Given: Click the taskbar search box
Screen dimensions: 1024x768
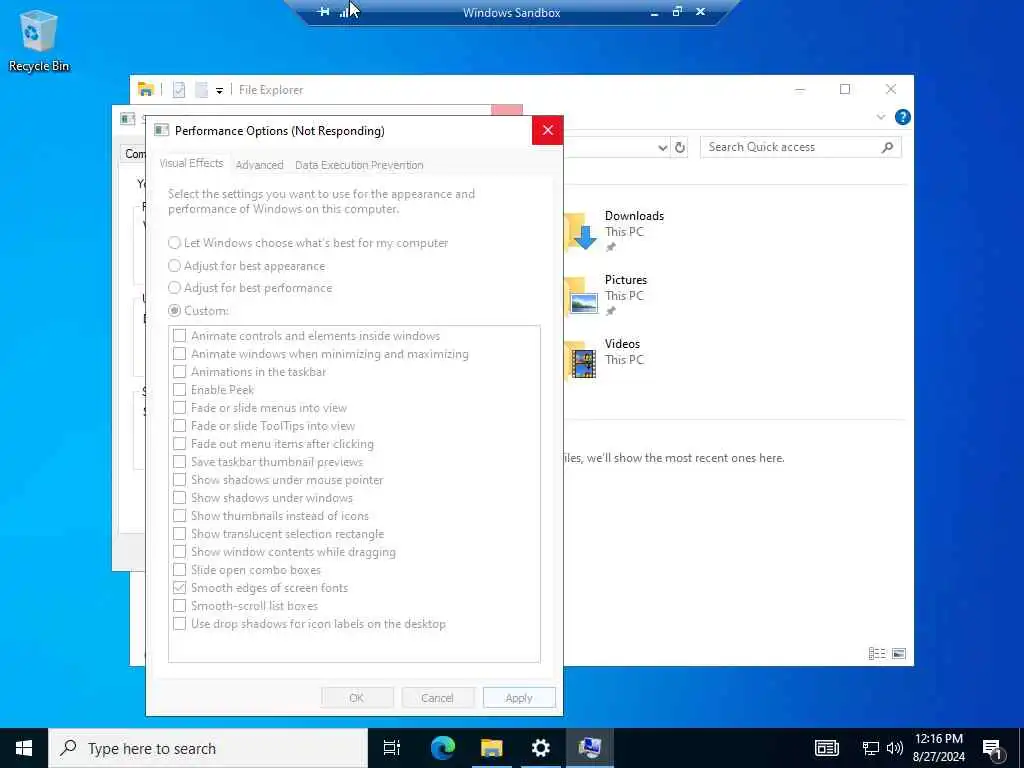Looking at the screenshot, I should [x=208, y=748].
